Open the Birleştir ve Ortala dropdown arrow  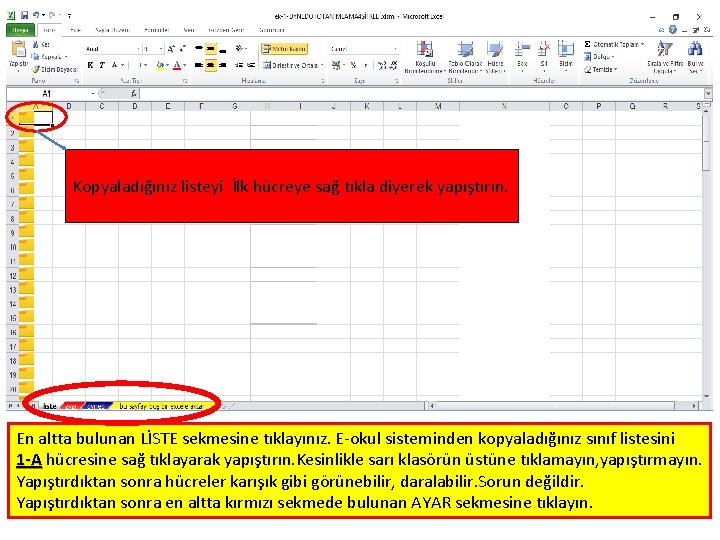coord(322,65)
